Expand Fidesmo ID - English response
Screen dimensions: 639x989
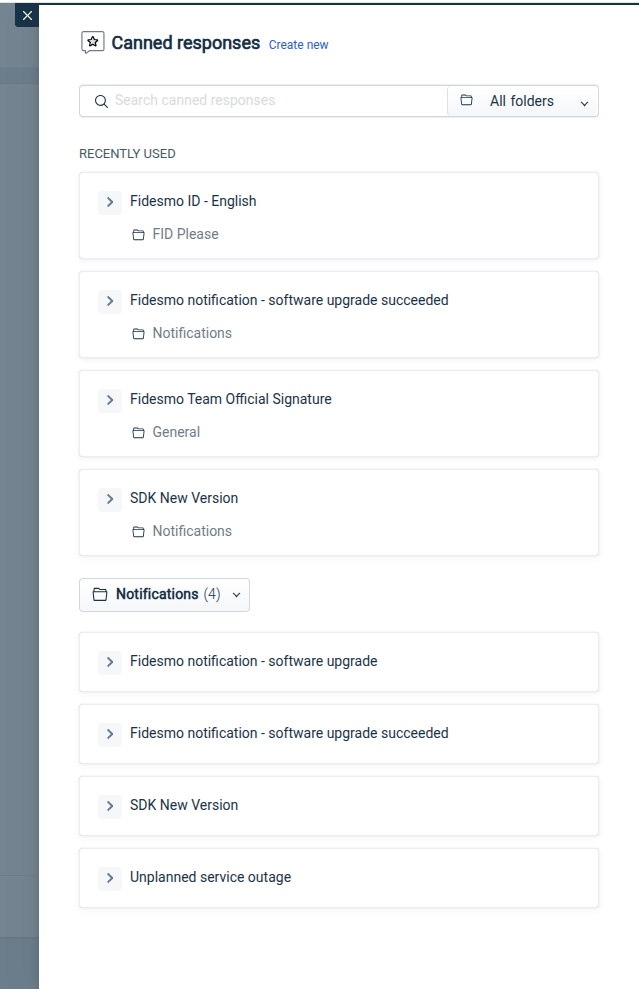(x=110, y=202)
